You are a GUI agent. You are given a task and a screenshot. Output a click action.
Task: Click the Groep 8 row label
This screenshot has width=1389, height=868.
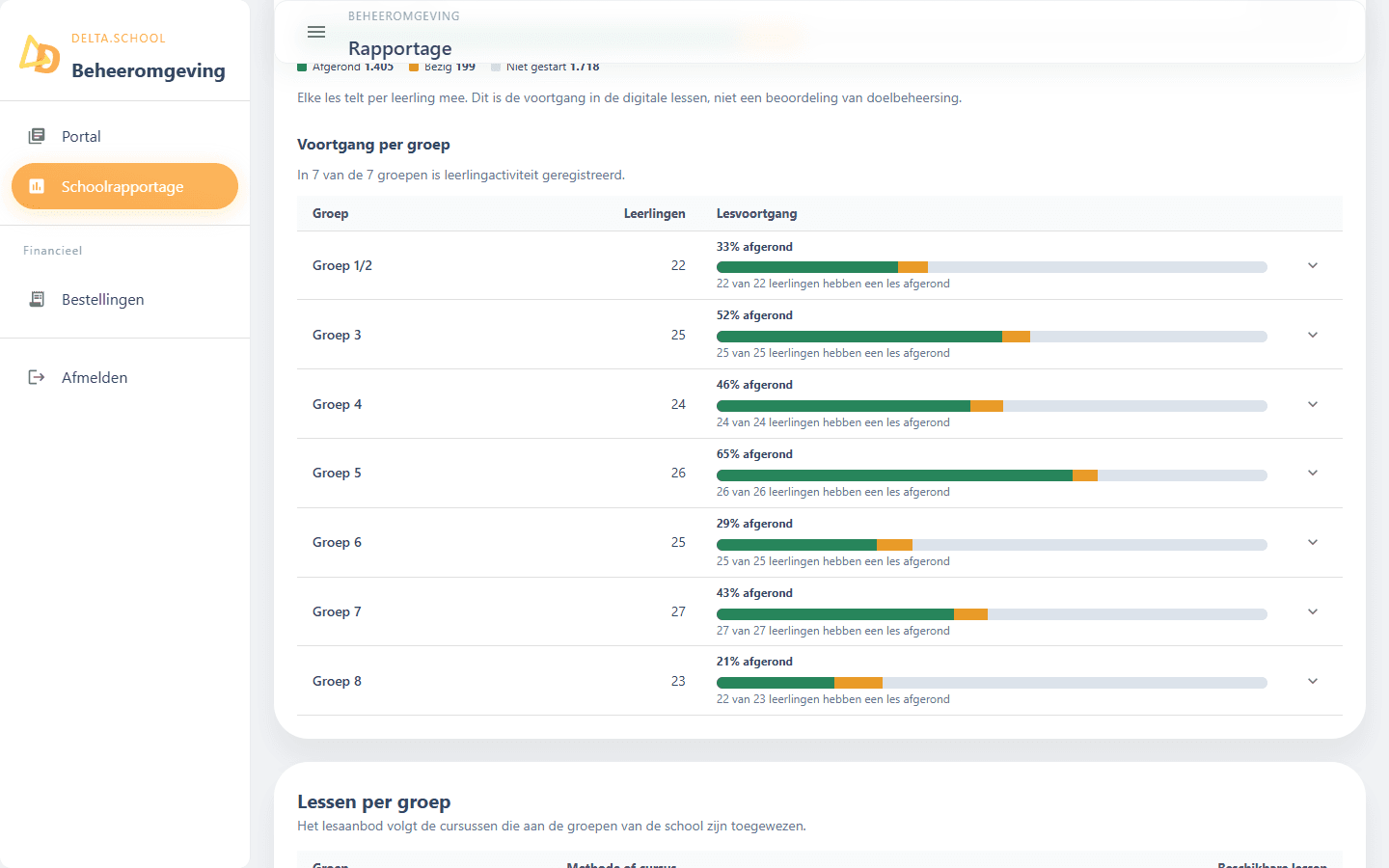[338, 681]
